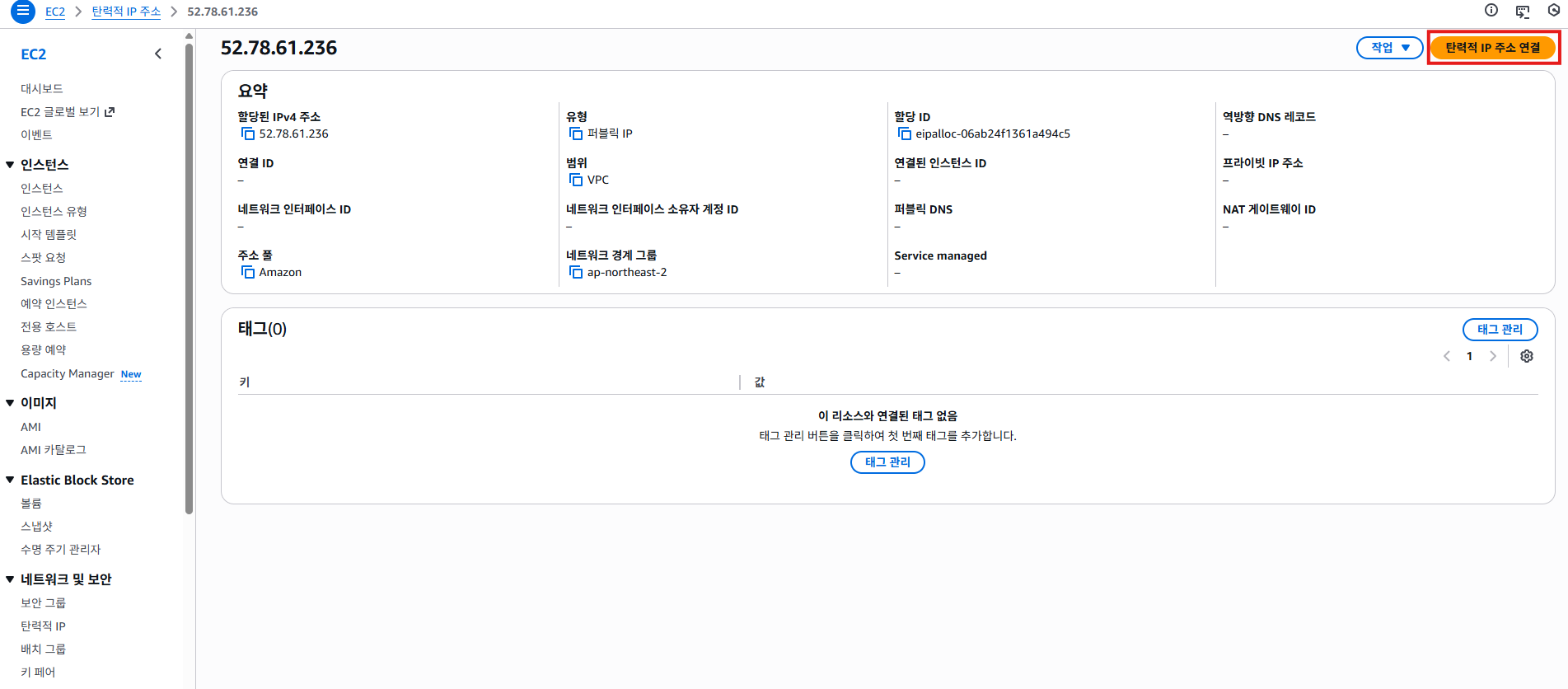Copy the allocated IPv4 address 52.78.61.236
This screenshot has width=1568, height=689.
pos(247,134)
